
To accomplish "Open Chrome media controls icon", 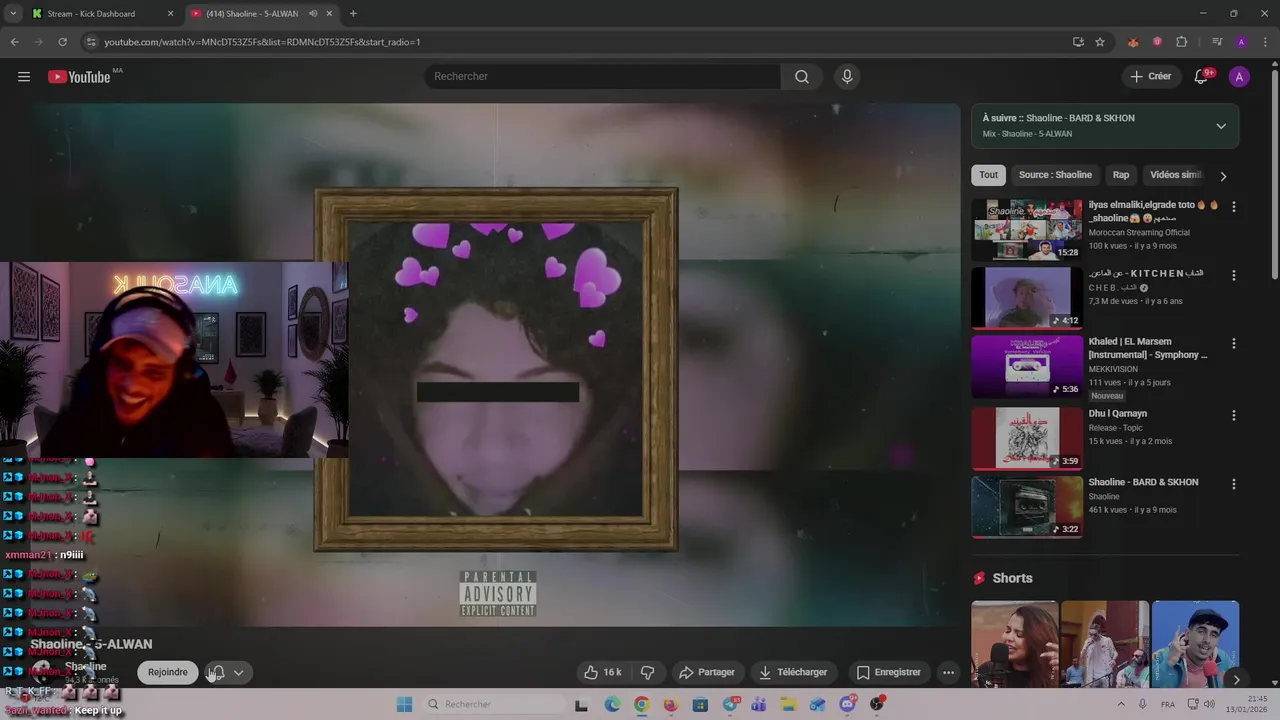I will (1217, 42).
